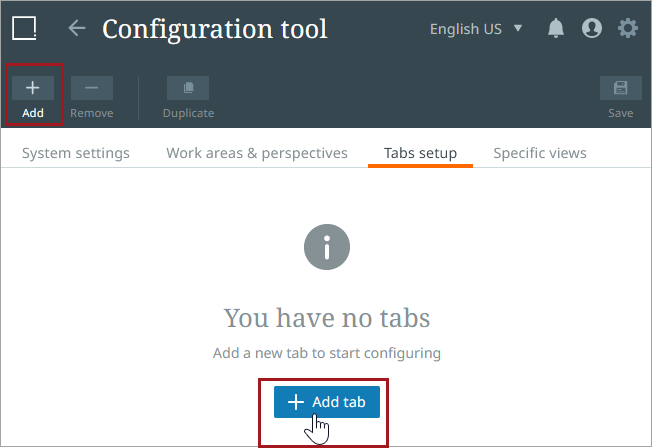Open the notifications bell
The image size is (652, 448).
(x=556, y=29)
